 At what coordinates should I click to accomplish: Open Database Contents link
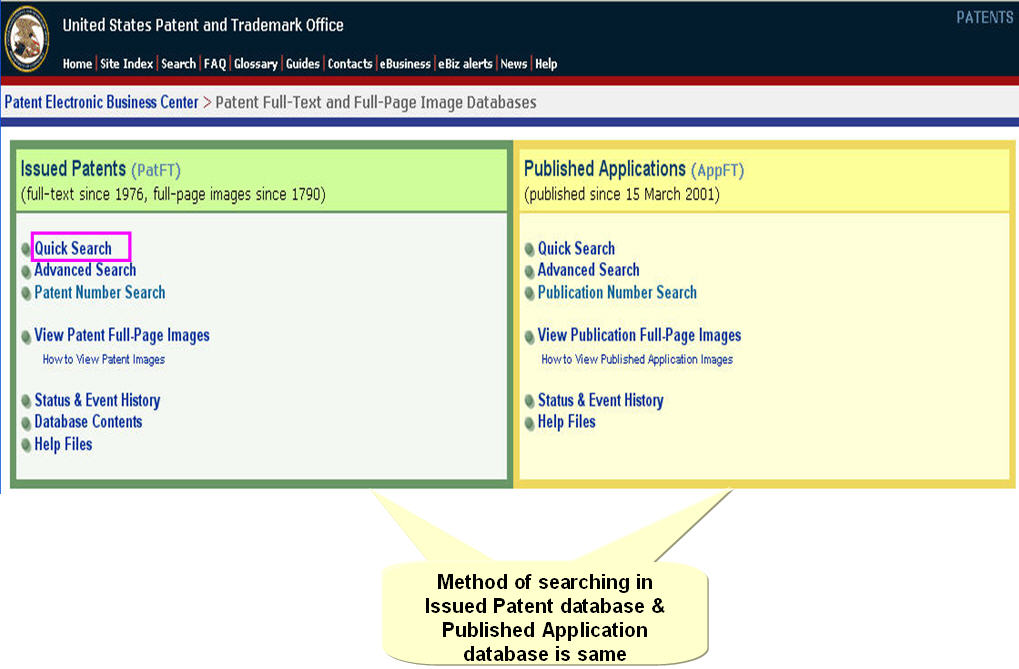[88, 422]
